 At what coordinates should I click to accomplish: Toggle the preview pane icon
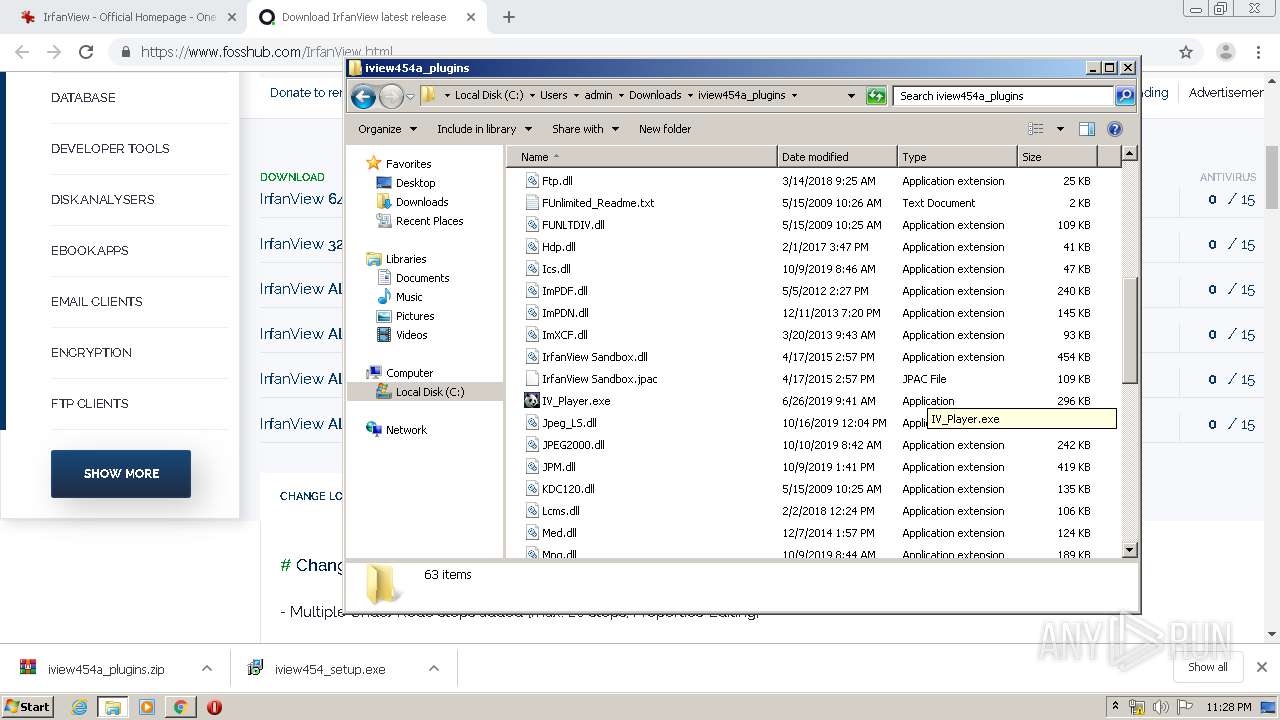point(1087,129)
